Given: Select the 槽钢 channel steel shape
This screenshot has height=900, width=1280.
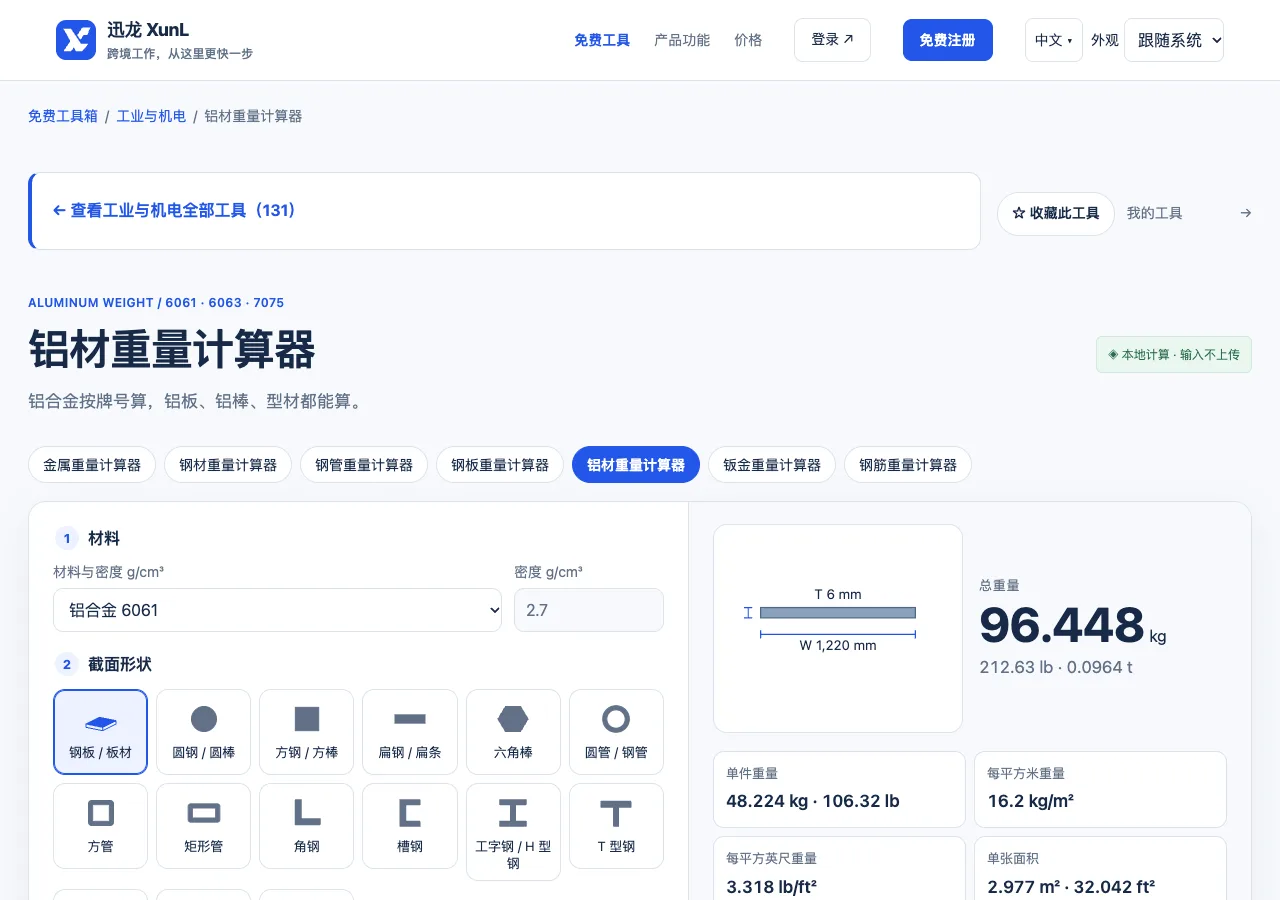Looking at the screenshot, I should coord(410,826).
